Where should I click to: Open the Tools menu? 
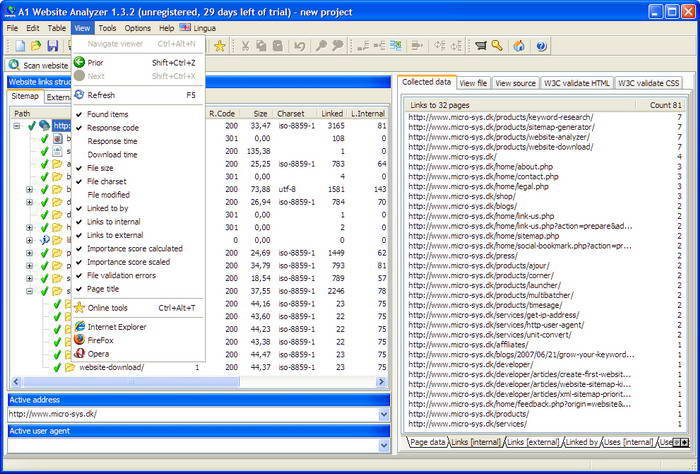coord(107,28)
